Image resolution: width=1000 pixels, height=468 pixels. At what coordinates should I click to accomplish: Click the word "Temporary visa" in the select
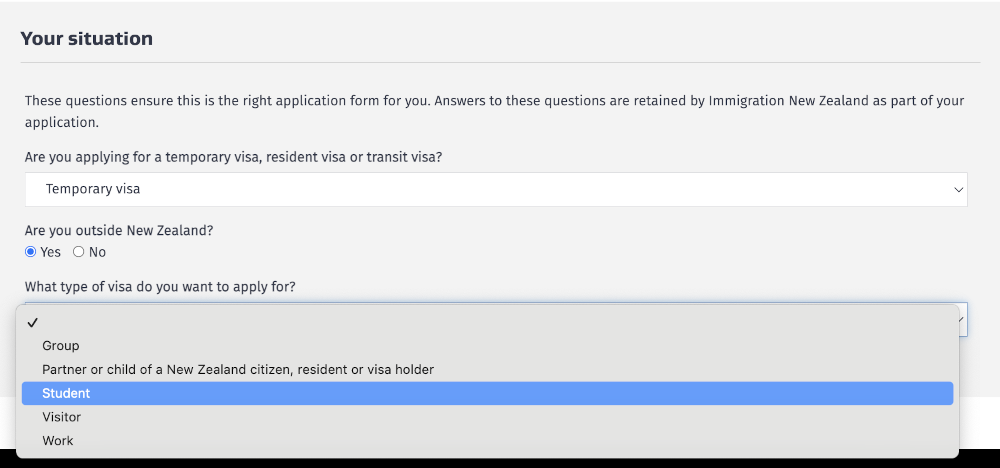93,189
